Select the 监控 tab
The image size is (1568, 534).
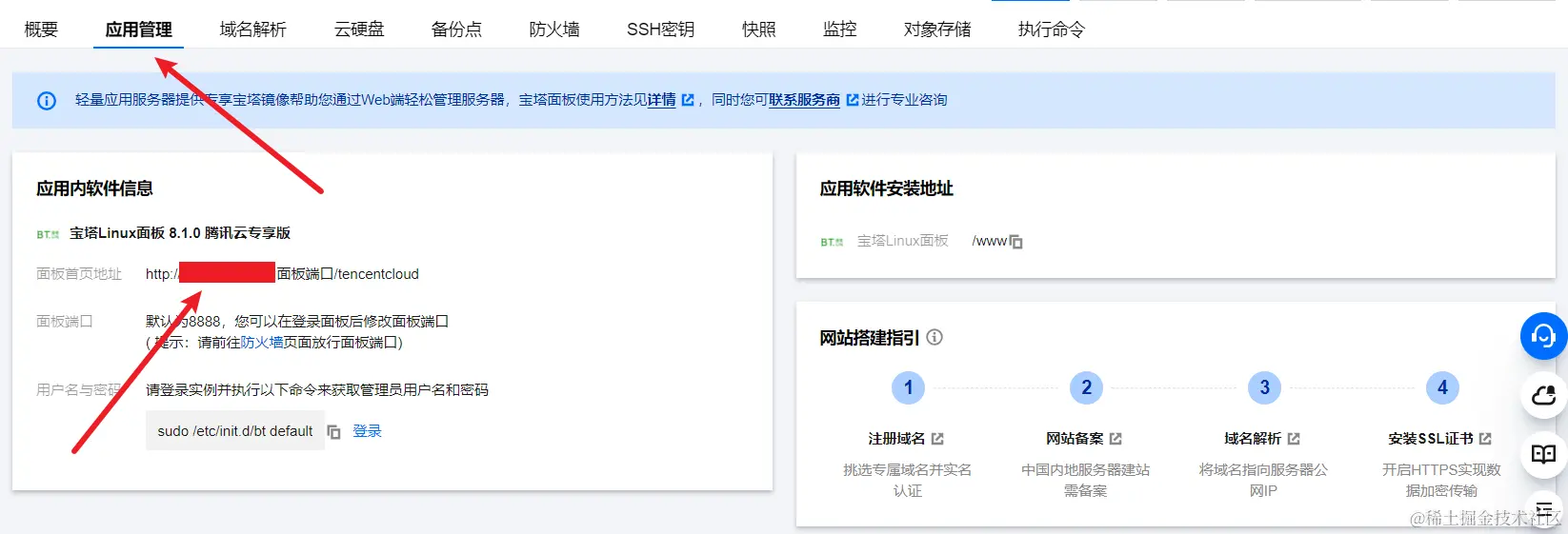click(x=839, y=30)
